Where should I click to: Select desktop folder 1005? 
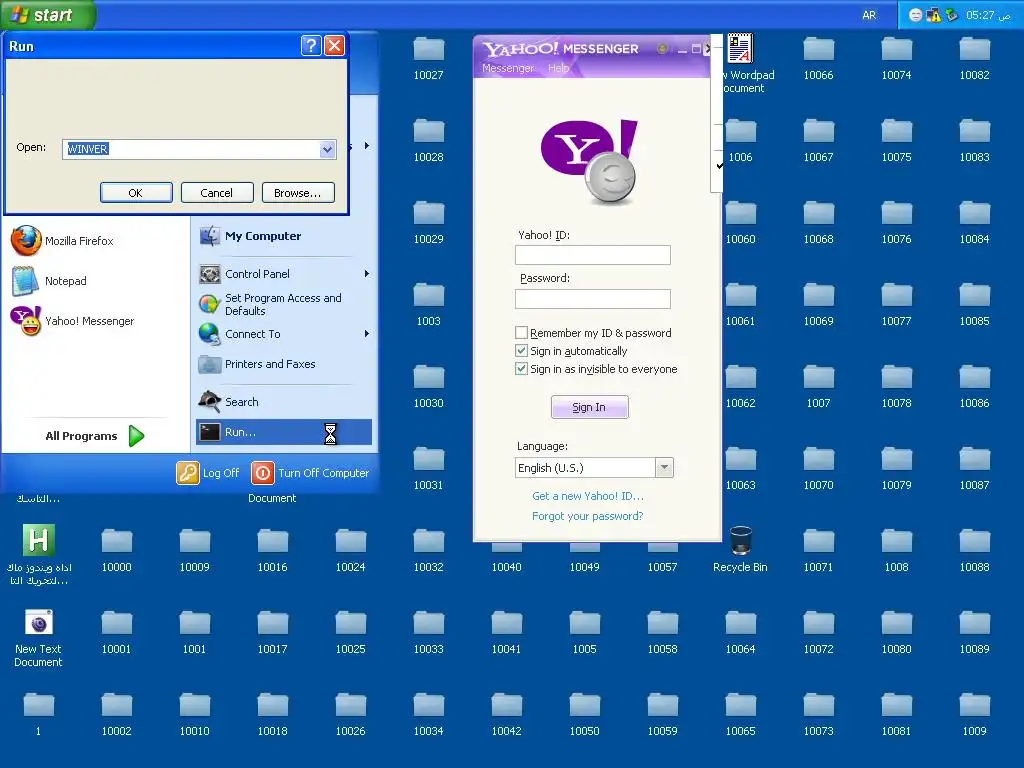point(584,633)
